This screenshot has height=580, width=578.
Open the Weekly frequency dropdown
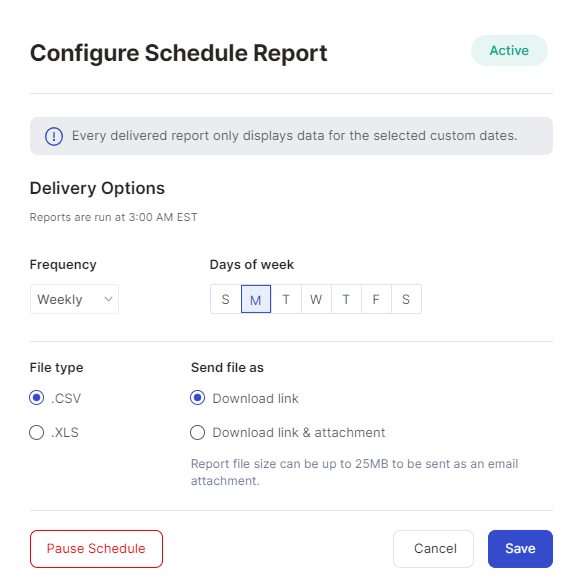(x=74, y=299)
